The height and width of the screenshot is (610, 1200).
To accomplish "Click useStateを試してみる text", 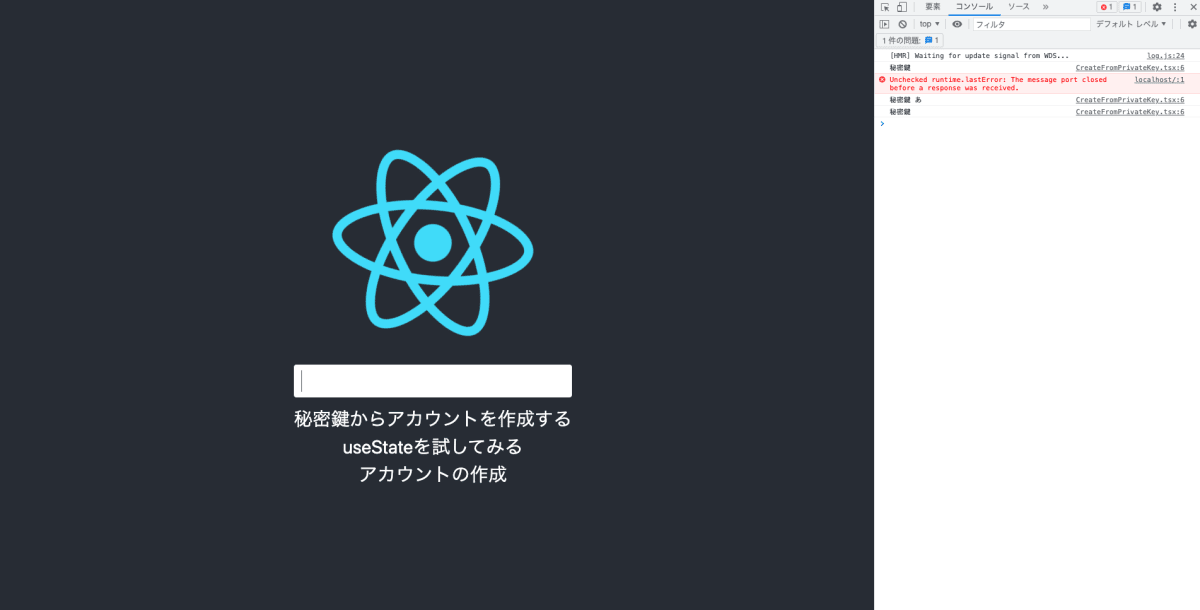I will 433,446.
